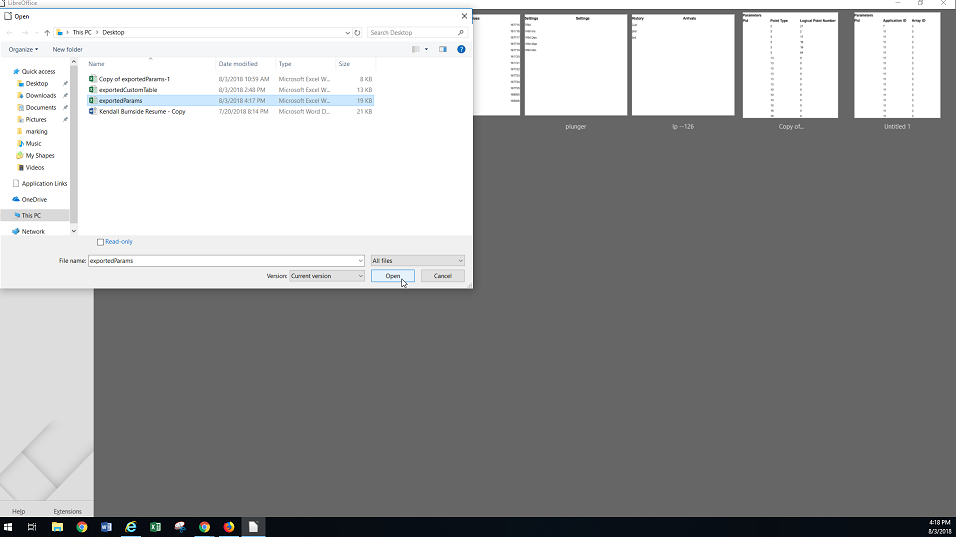Click the Search Desktop field
The width and height of the screenshot is (956, 537).
point(411,32)
